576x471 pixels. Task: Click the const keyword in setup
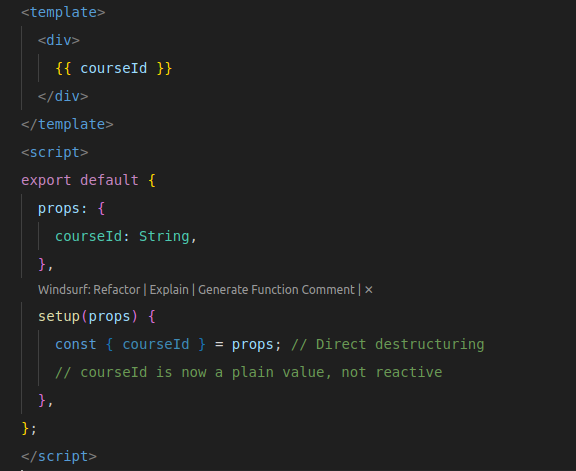click(x=76, y=344)
